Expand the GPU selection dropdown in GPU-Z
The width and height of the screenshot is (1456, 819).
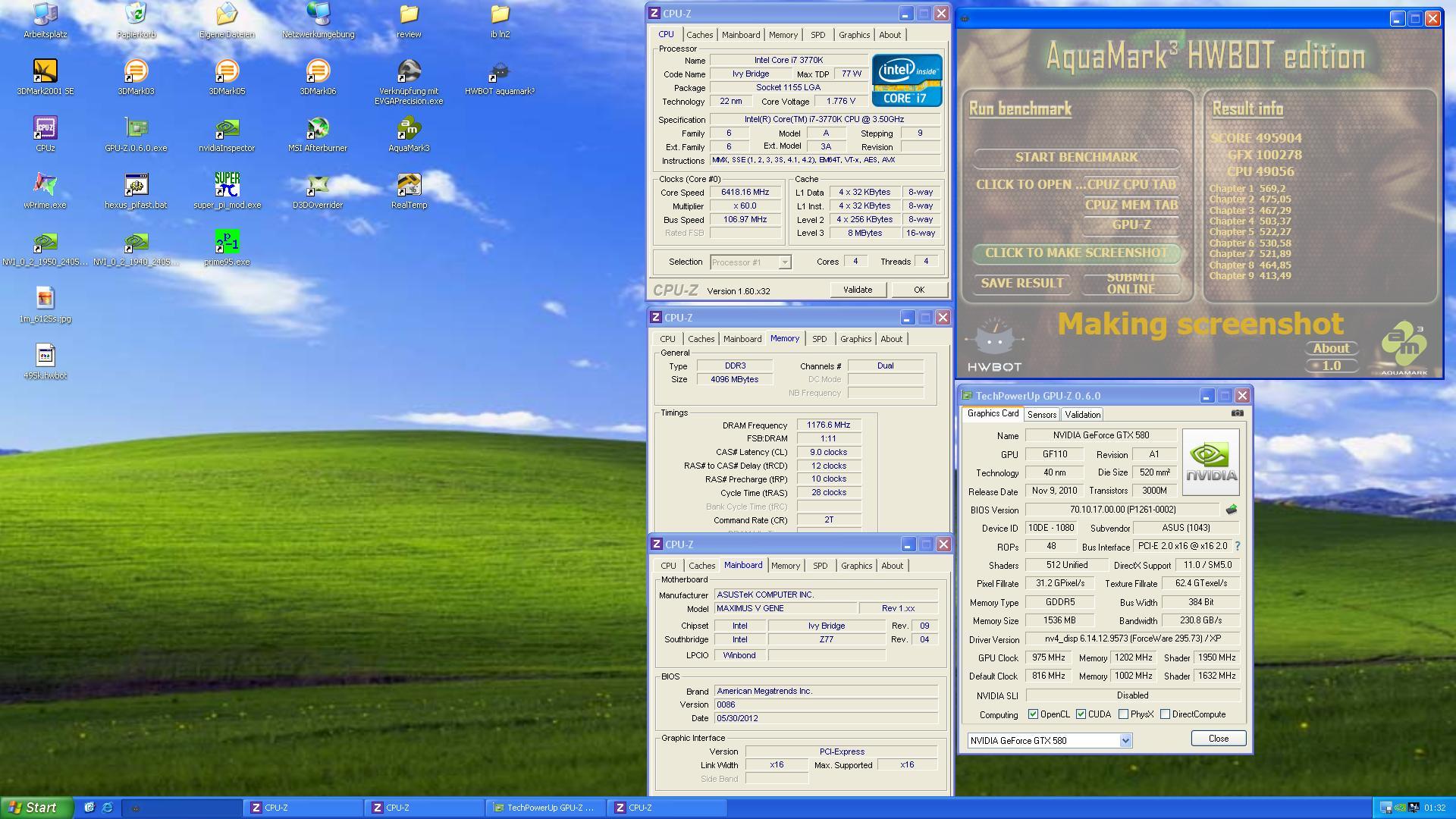[1125, 741]
